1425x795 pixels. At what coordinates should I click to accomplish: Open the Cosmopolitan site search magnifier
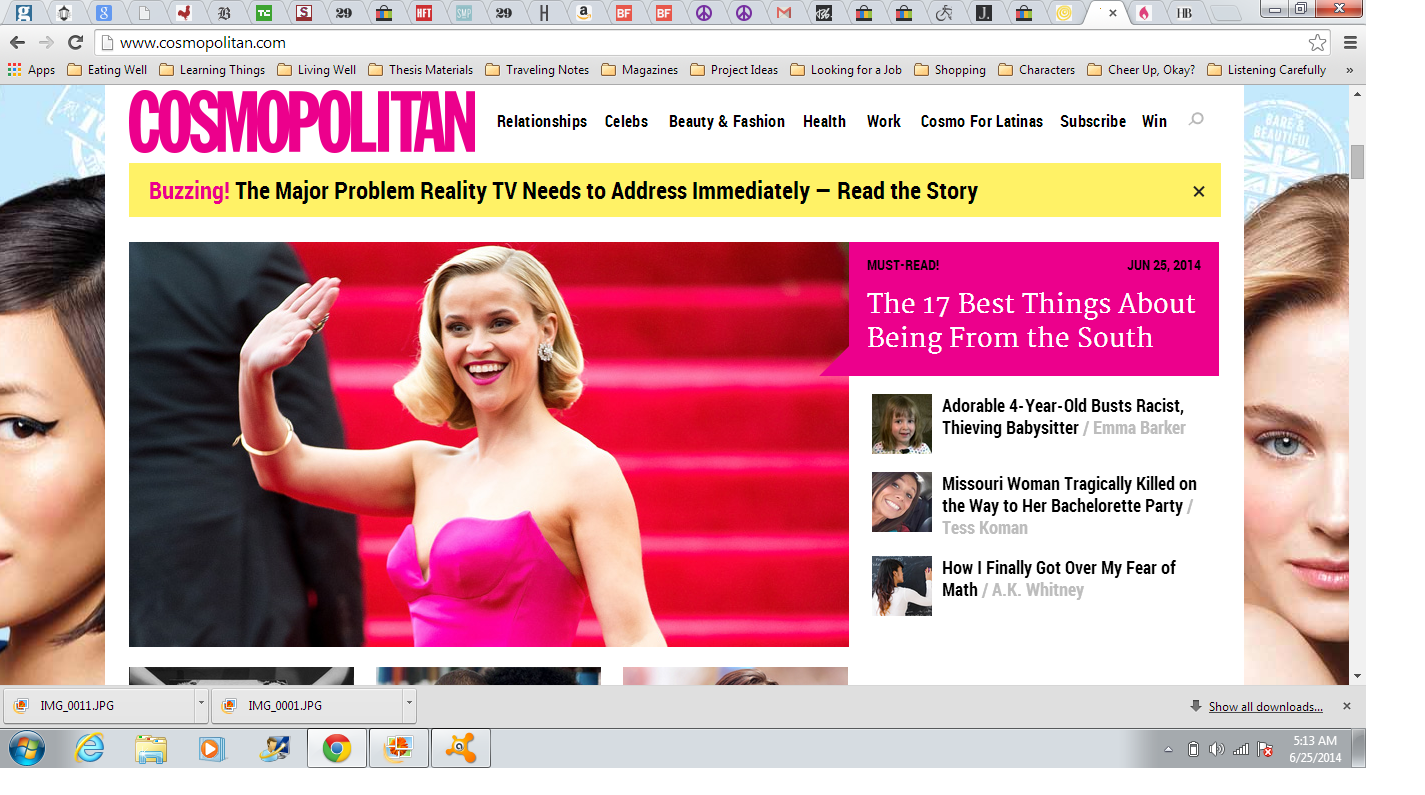click(1195, 120)
